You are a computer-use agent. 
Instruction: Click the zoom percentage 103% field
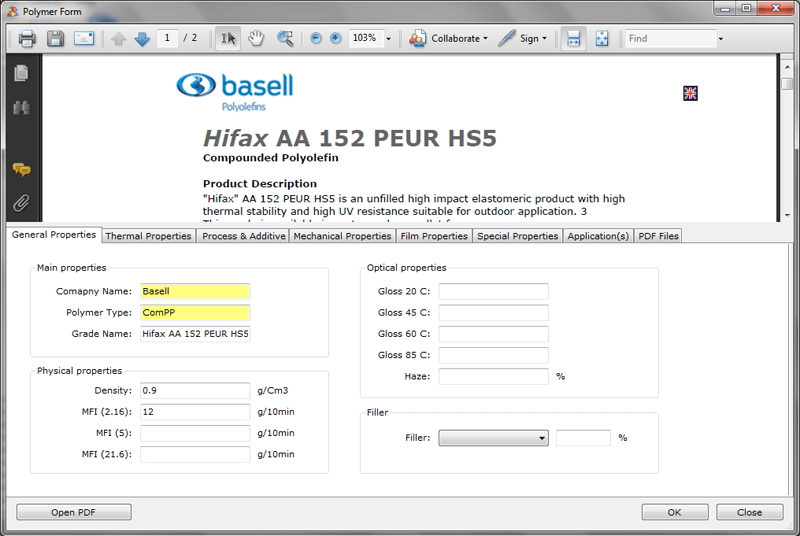coord(366,38)
